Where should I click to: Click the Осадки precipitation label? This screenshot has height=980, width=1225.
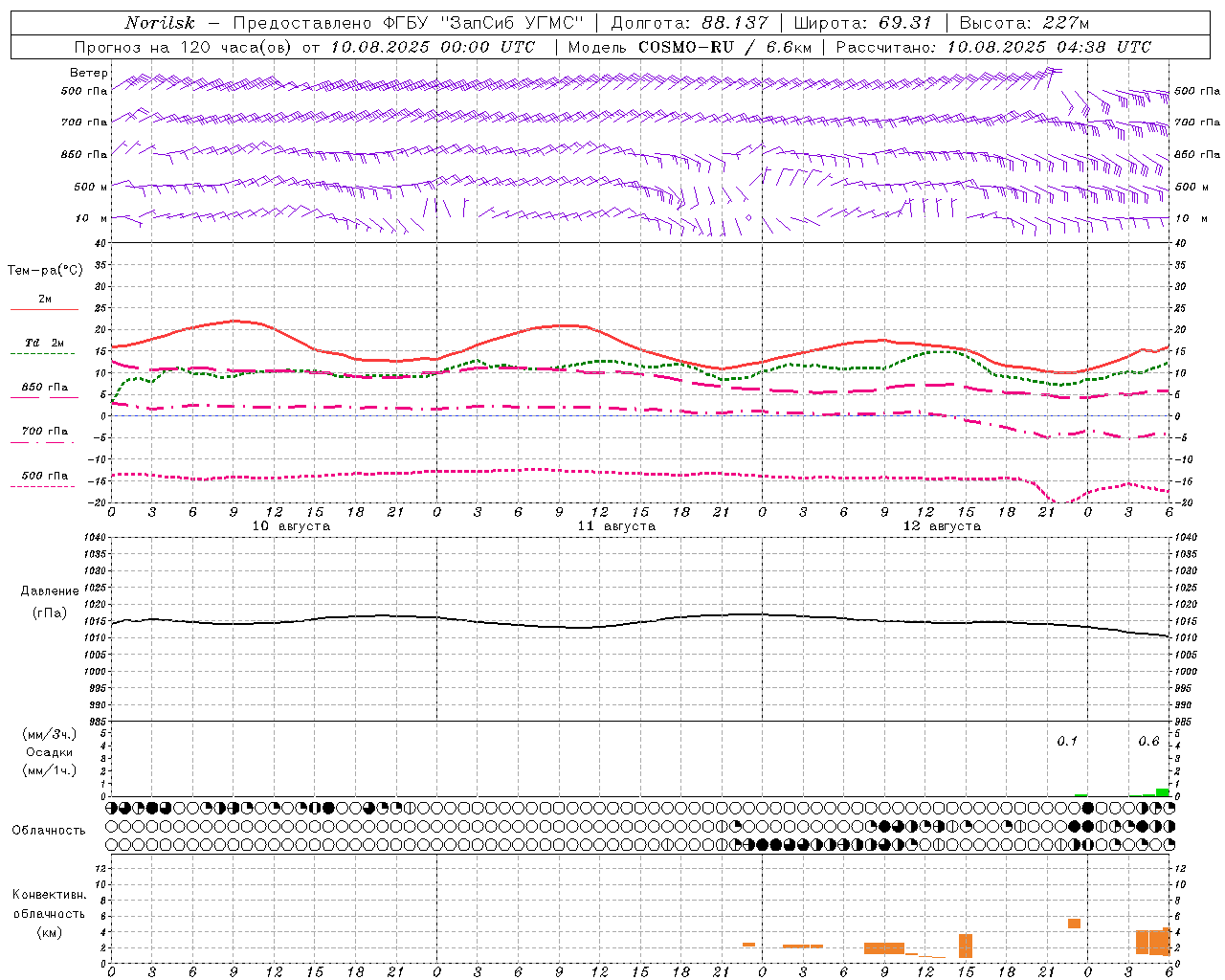[x=50, y=752]
